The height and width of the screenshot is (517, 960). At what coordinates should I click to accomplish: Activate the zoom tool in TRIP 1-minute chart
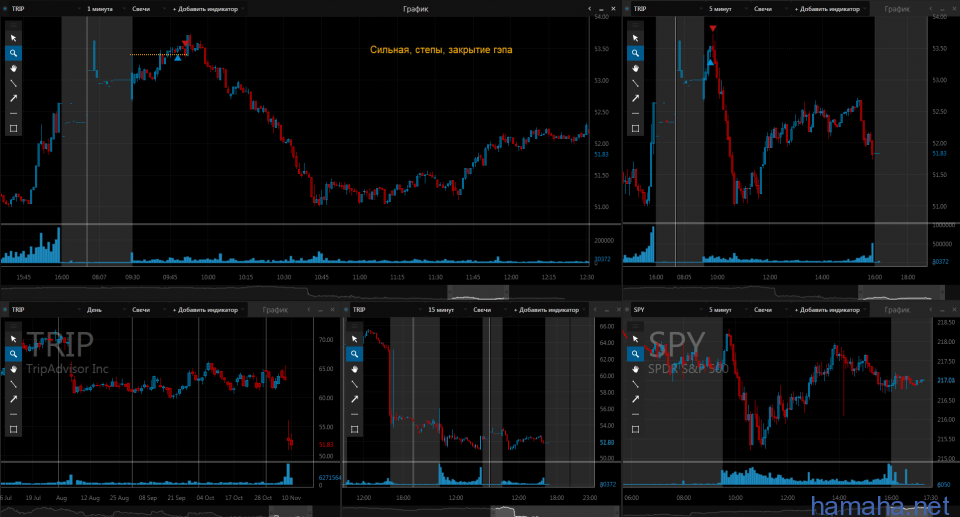[13, 53]
